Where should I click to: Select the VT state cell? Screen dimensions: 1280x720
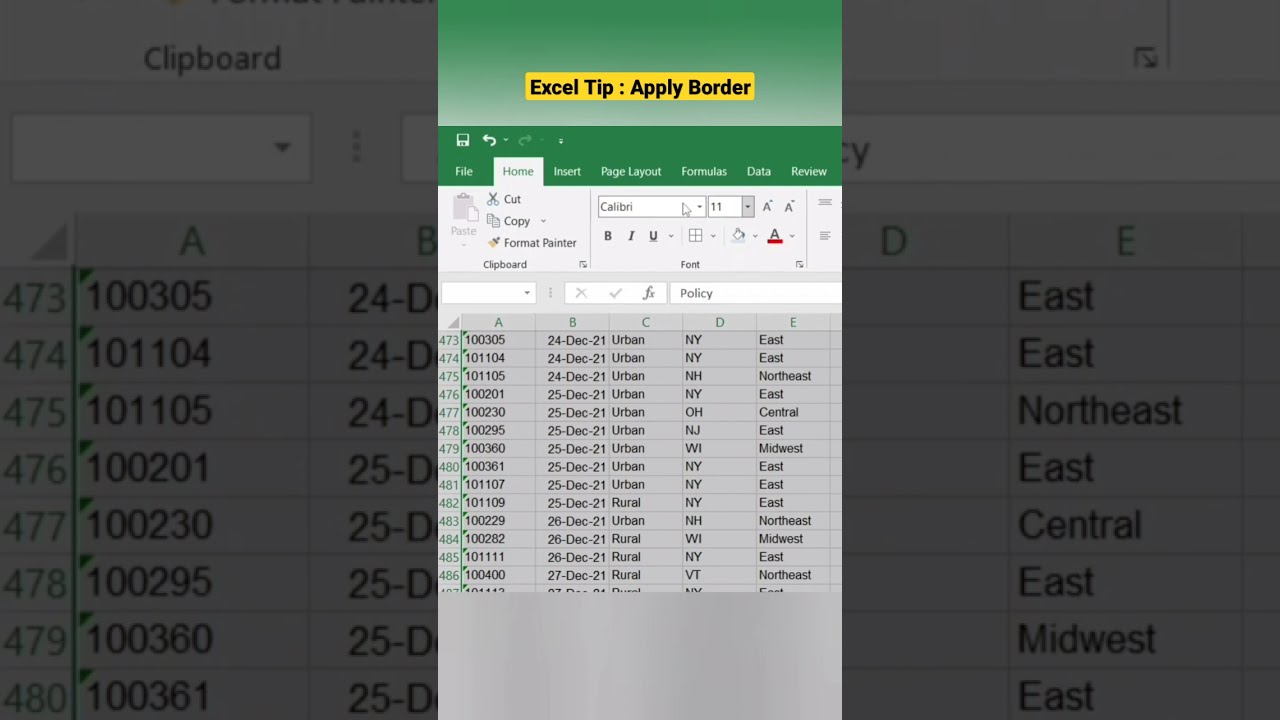720,575
